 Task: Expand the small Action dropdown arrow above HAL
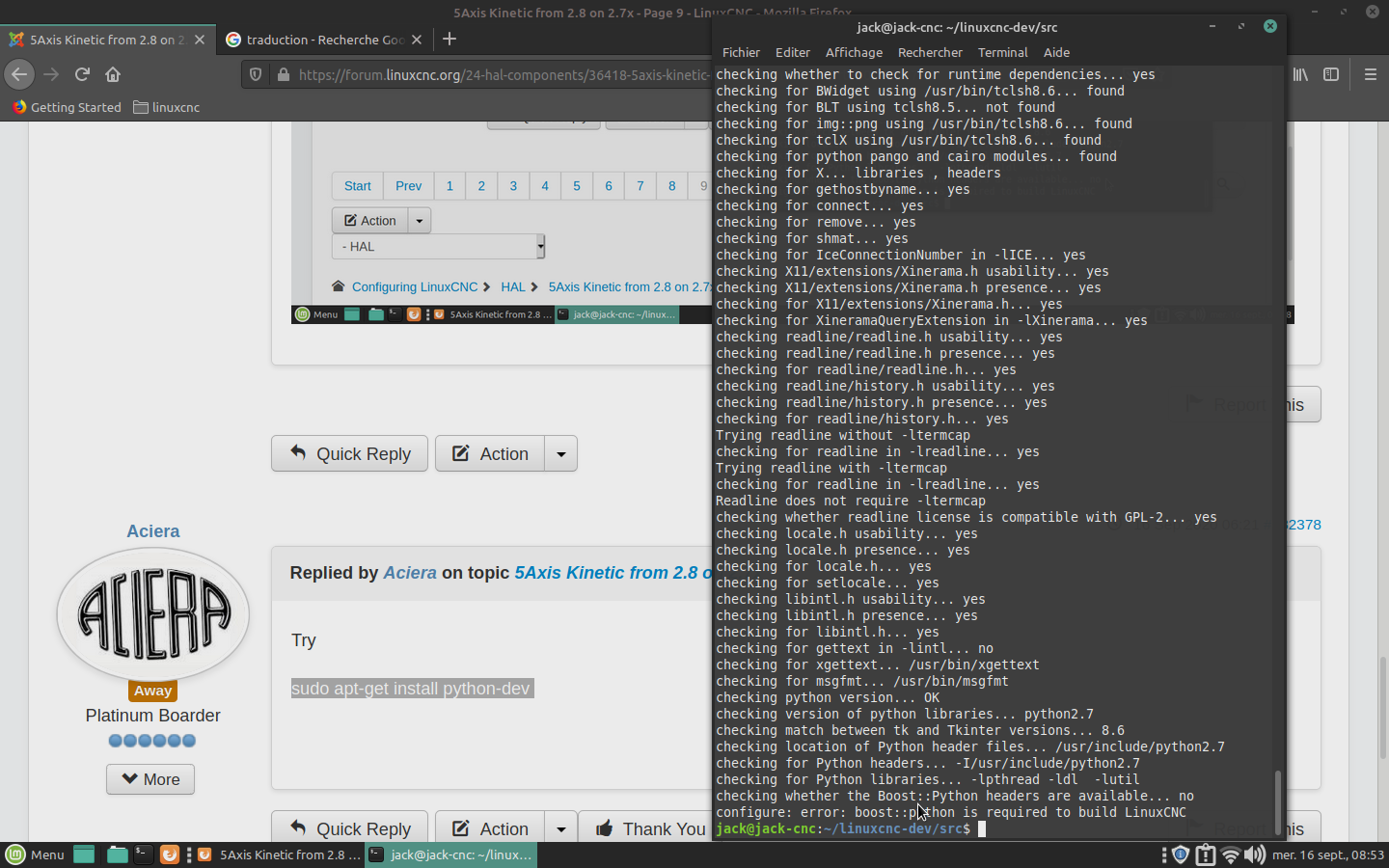(x=419, y=221)
